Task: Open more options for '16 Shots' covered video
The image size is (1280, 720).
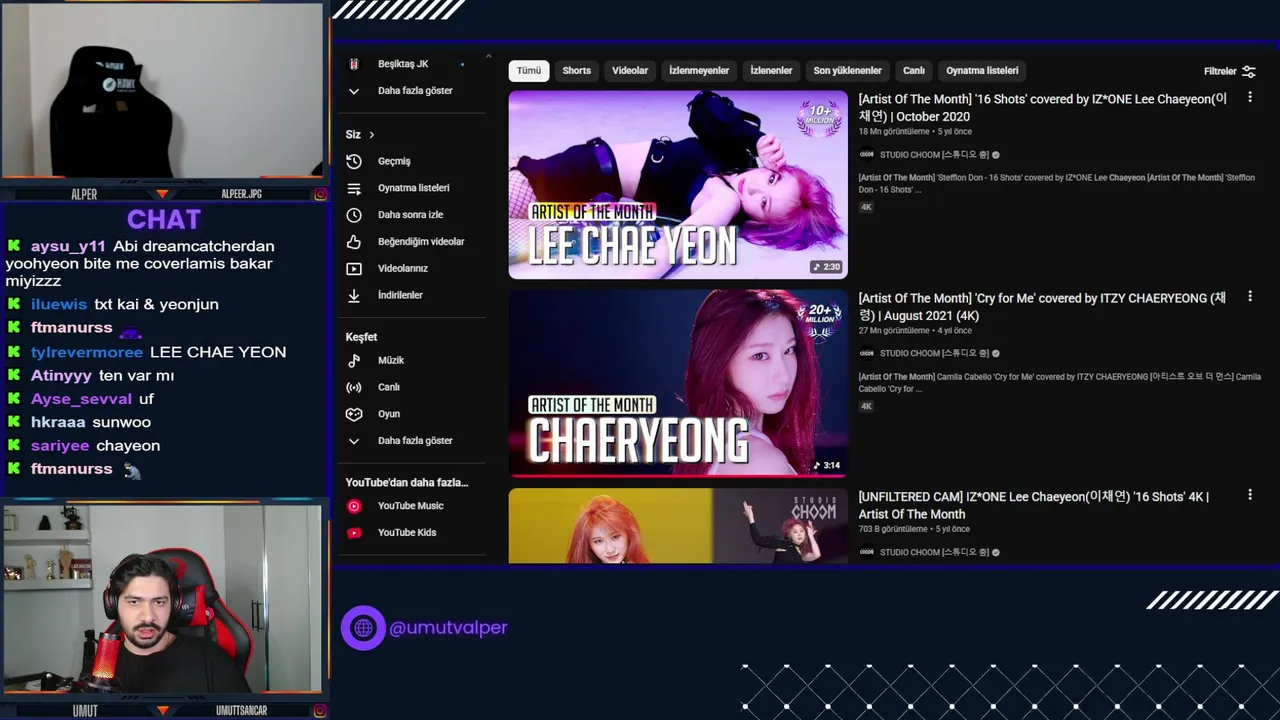Action: (x=1249, y=98)
